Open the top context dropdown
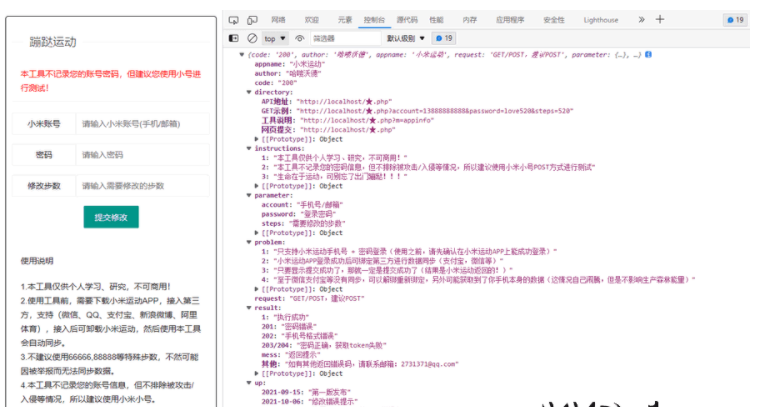The width and height of the screenshot is (763, 407). click(275, 38)
